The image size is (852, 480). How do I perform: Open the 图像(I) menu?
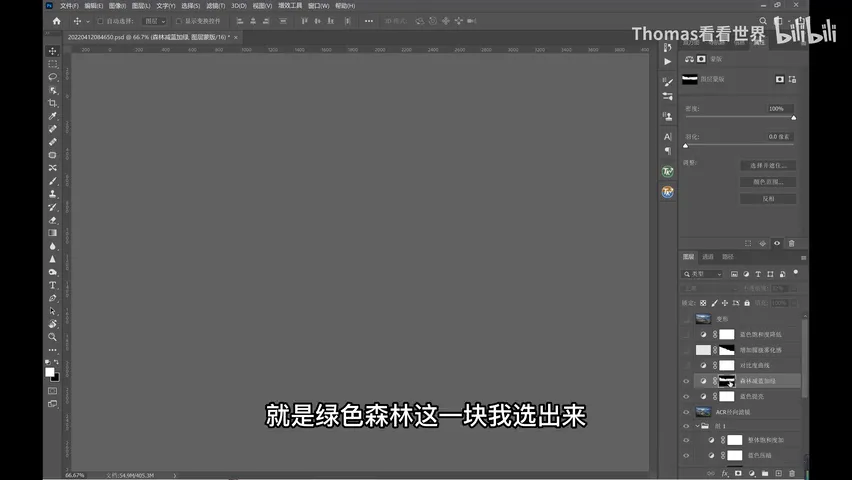(x=117, y=6)
